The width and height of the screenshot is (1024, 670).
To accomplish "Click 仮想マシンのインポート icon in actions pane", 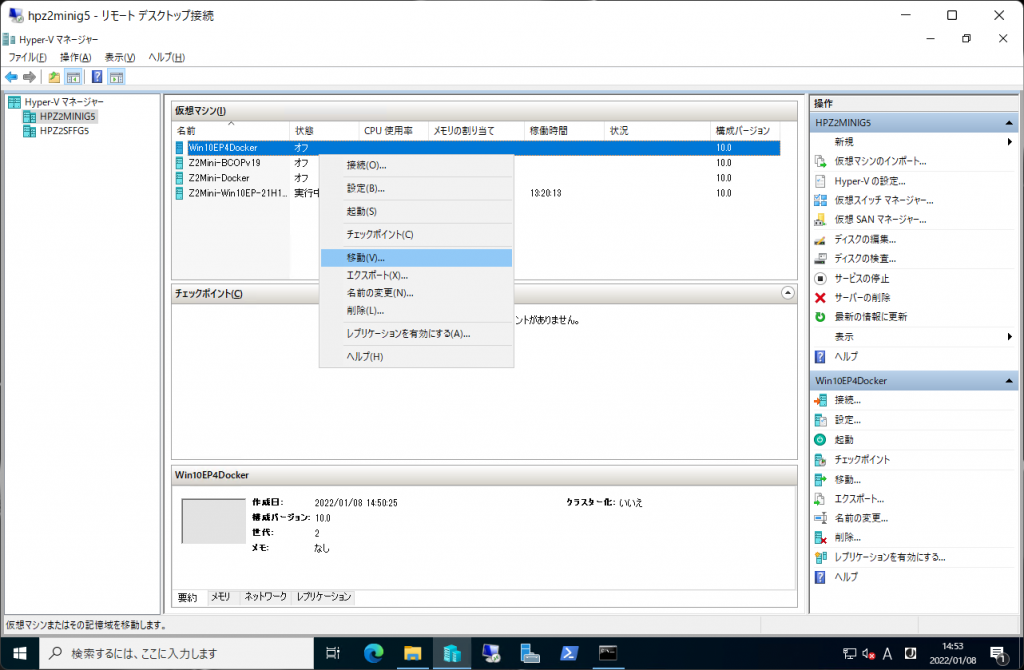I will (x=820, y=161).
